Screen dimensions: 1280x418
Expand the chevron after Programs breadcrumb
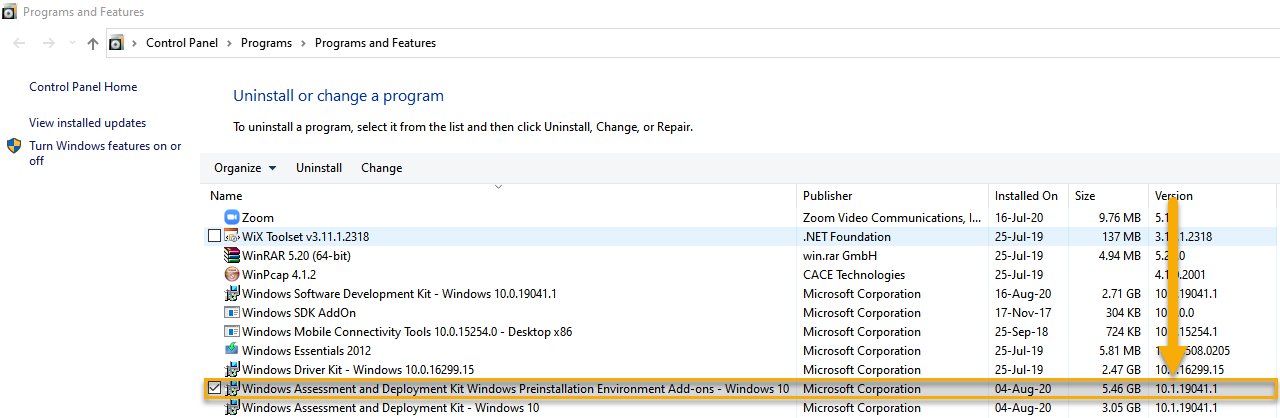pyautogui.click(x=303, y=43)
